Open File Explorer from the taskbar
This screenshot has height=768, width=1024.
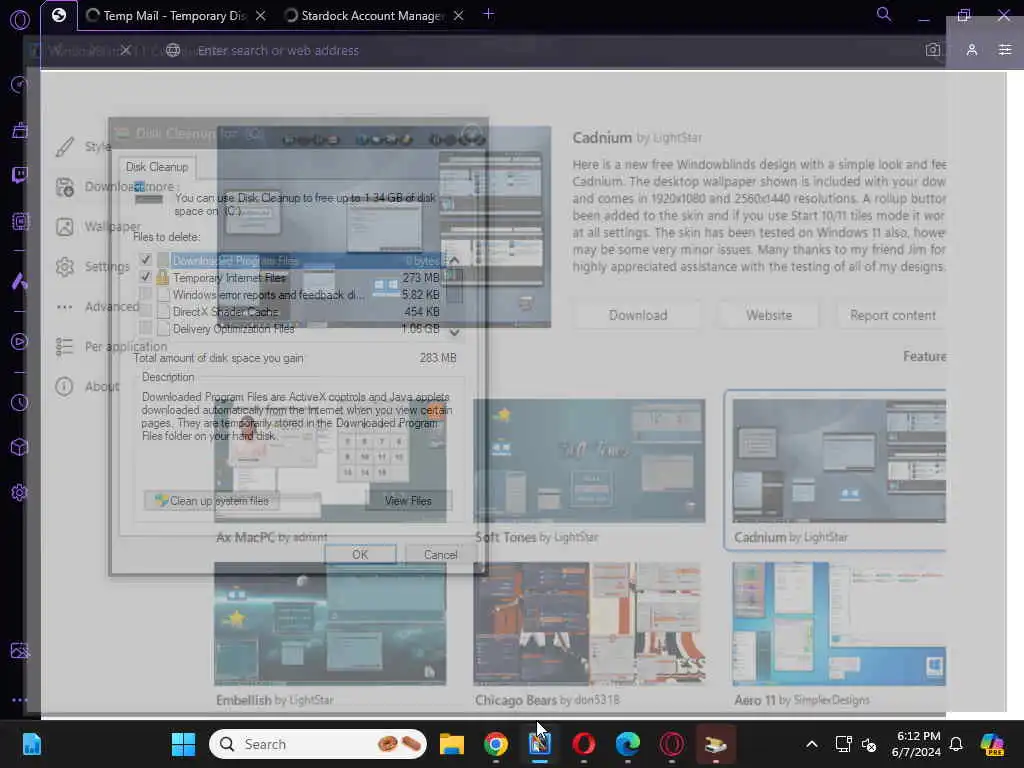pos(452,744)
